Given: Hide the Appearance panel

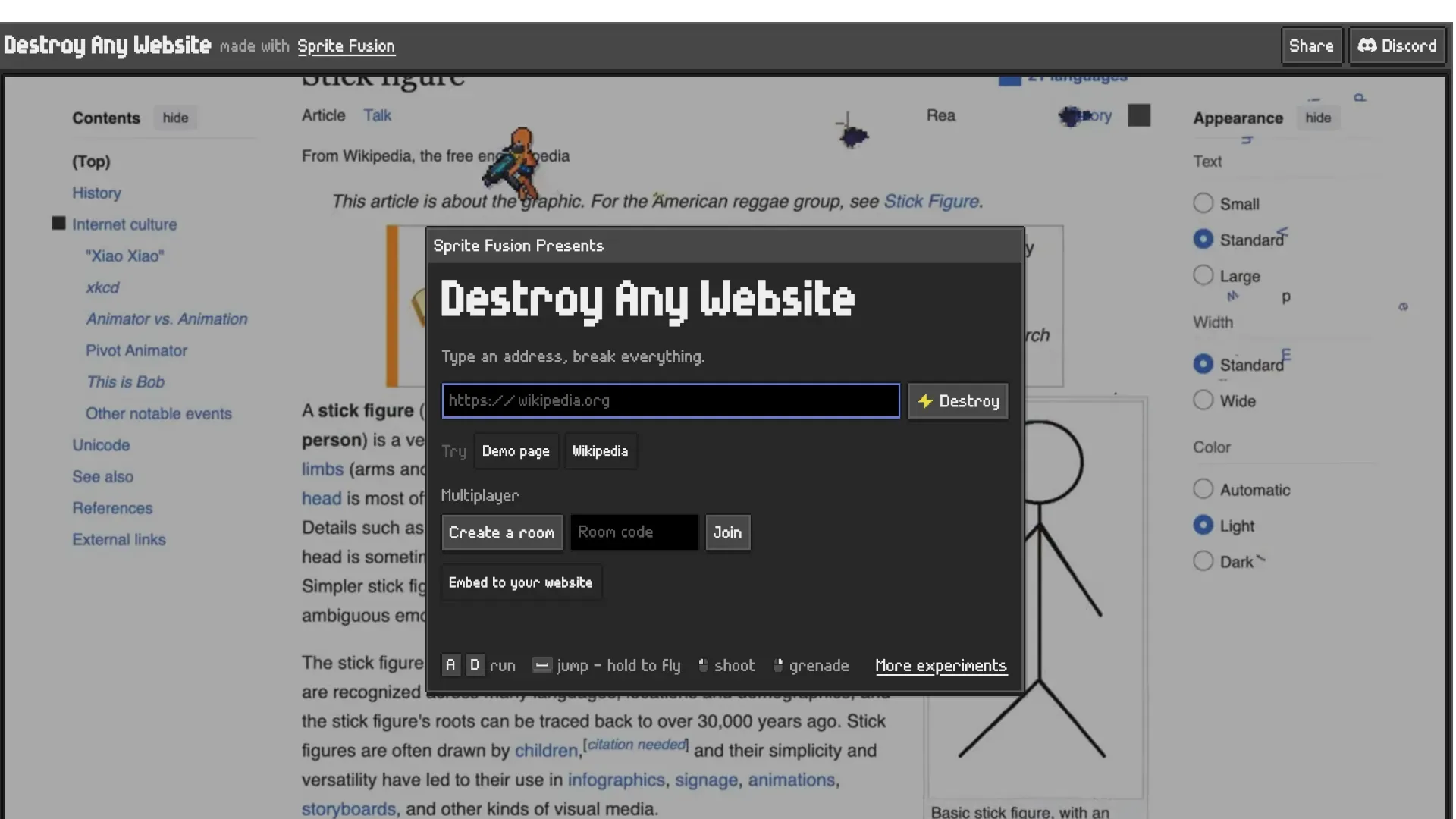Looking at the screenshot, I should click(x=1318, y=118).
